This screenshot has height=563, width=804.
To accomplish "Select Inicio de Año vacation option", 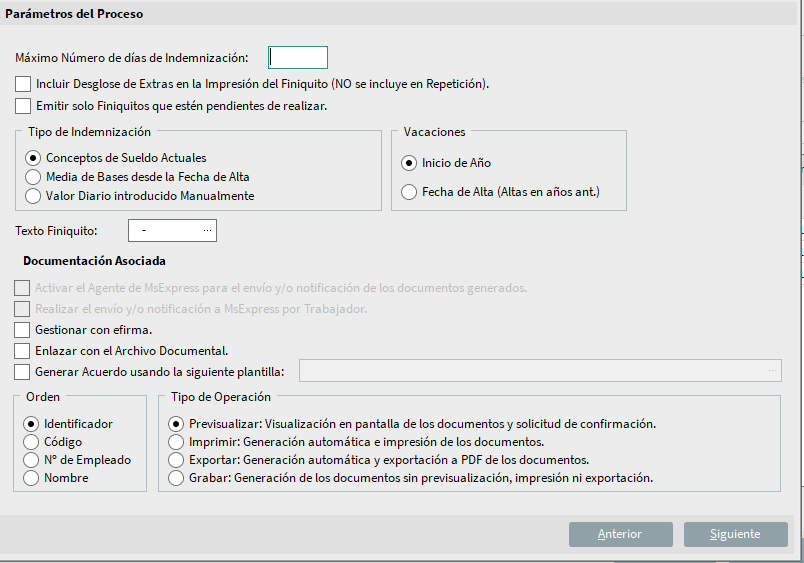I will (408, 163).
